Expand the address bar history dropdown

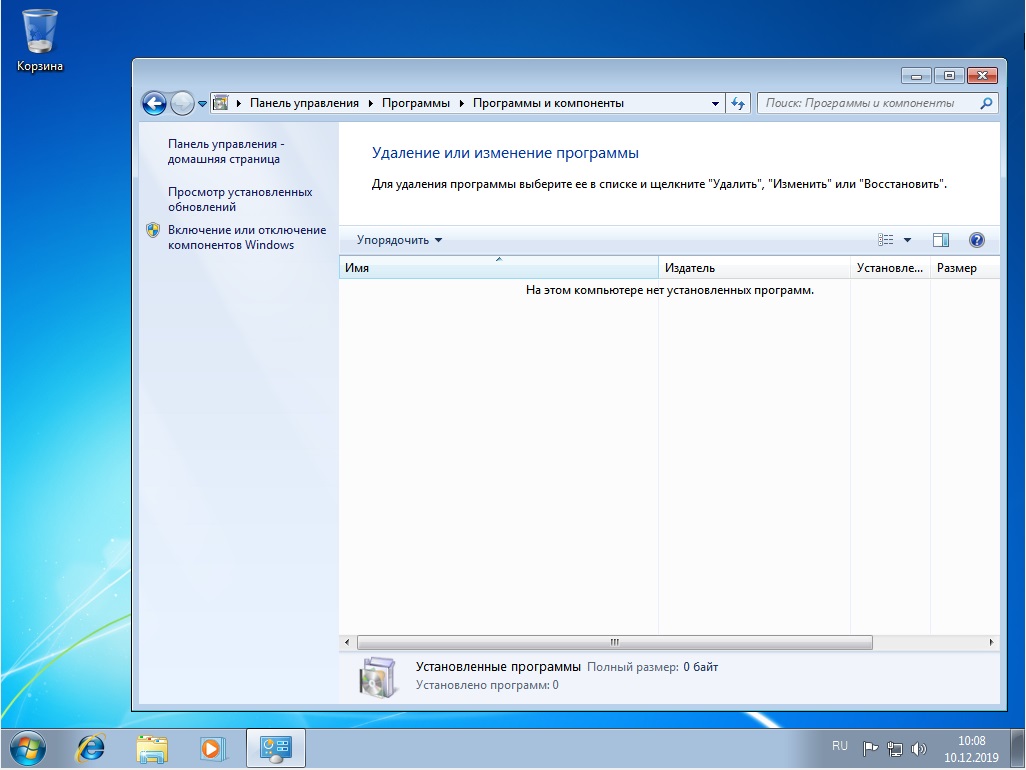[715, 103]
